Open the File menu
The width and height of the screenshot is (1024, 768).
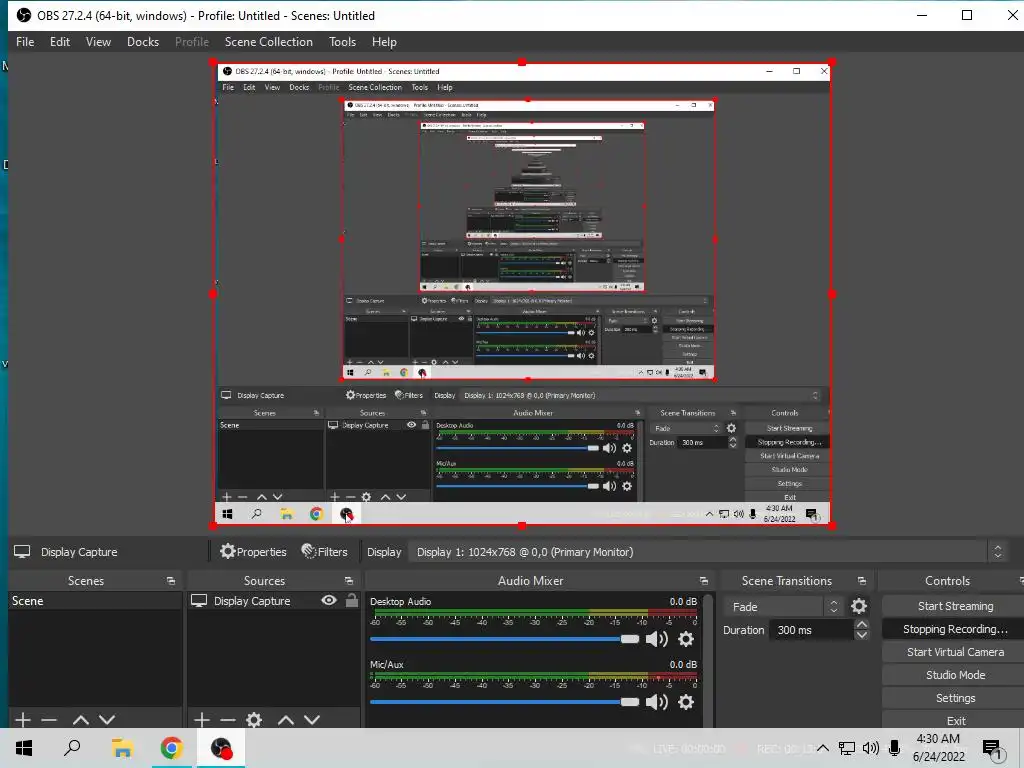25,42
